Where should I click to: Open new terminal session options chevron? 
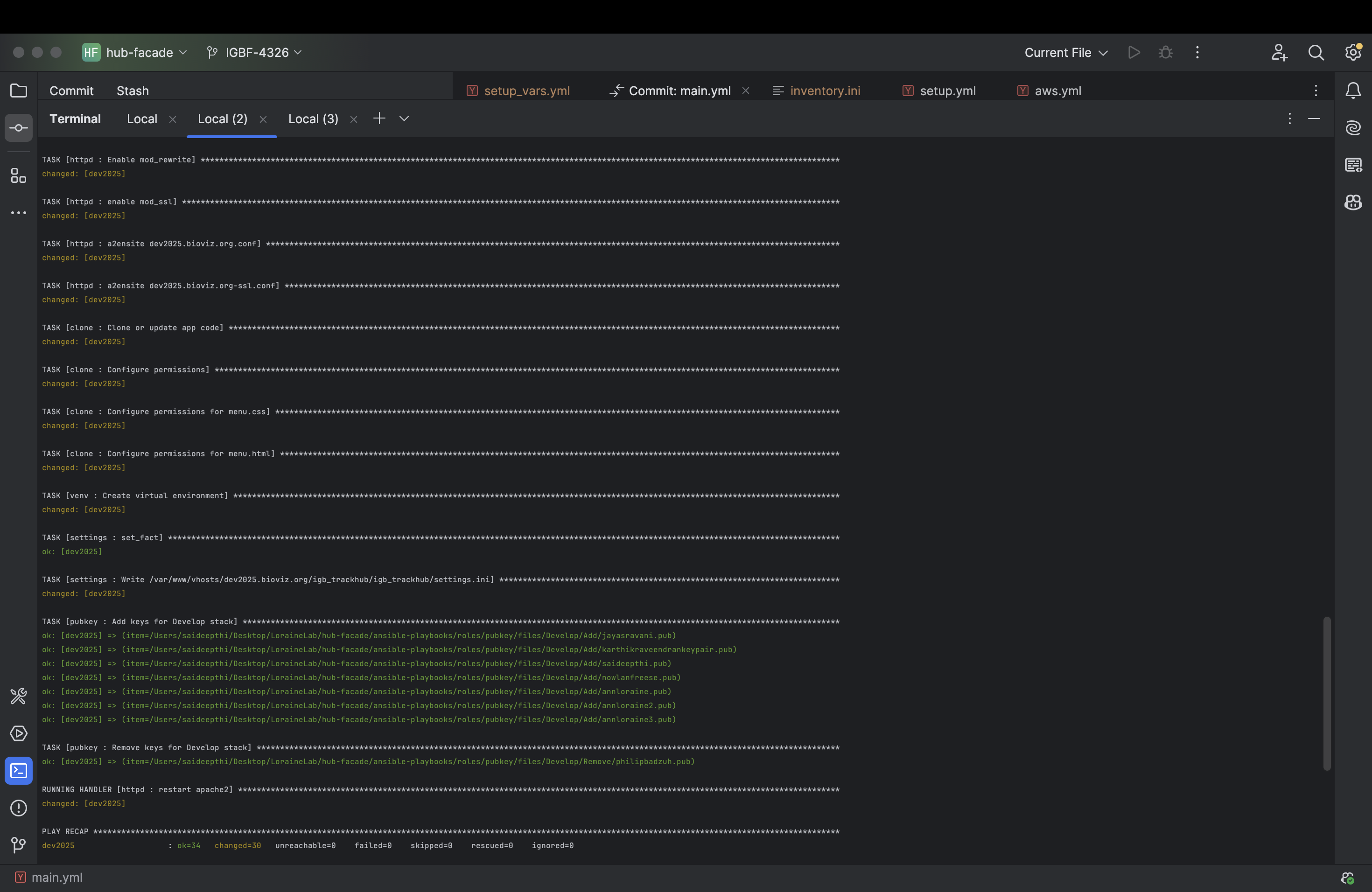click(x=404, y=118)
